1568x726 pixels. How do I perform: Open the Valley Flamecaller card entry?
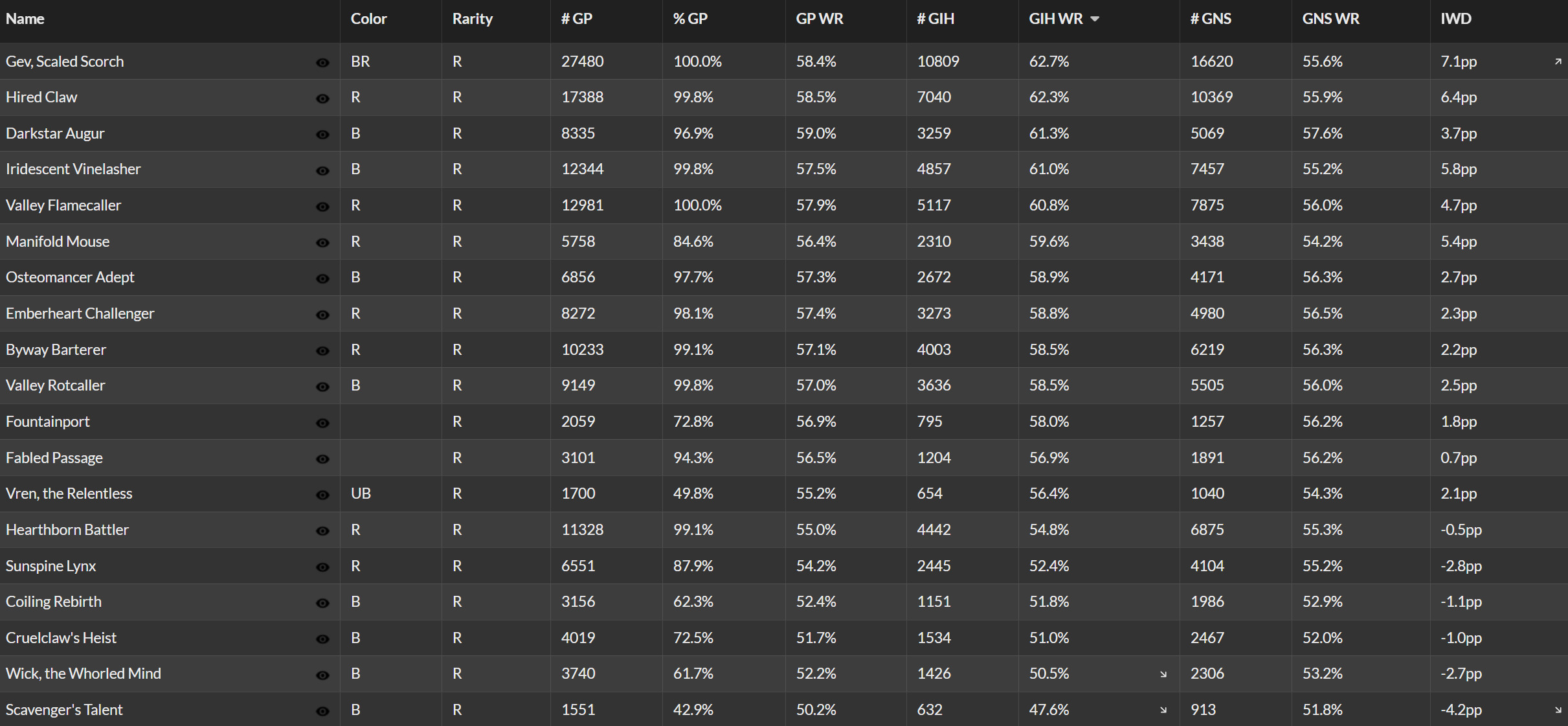point(63,205)
